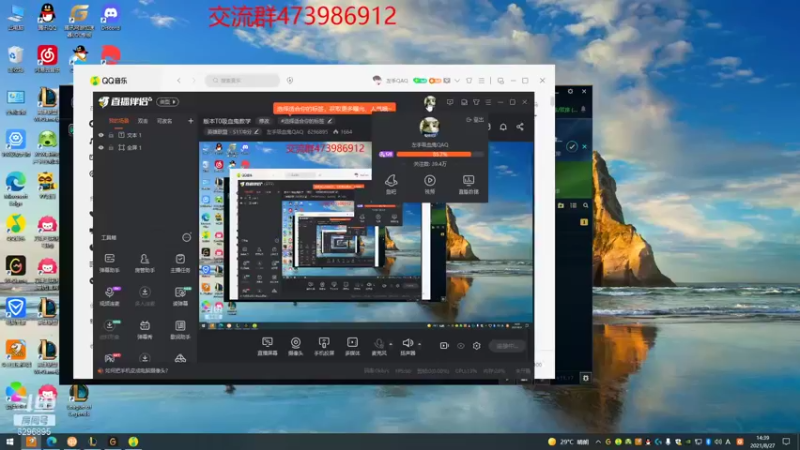Open 视频 from the profile popup

click(430, 184)
